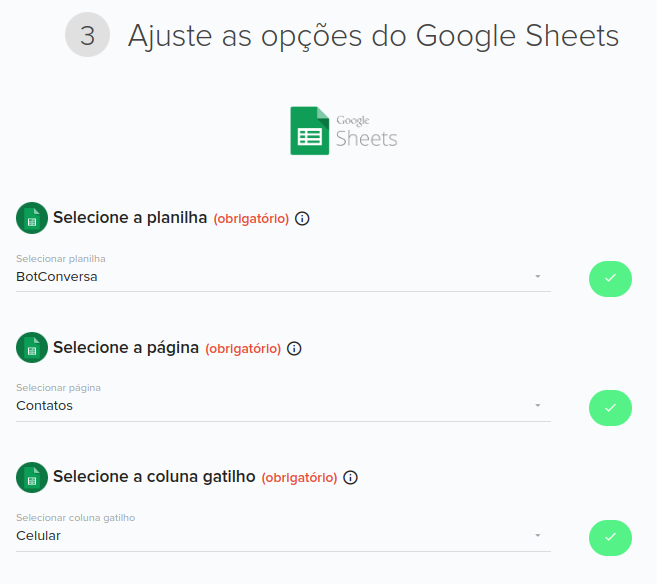Expand the página dropdown arrow
The width and height of the screenshot is (657, 584).
click(538, 406)
